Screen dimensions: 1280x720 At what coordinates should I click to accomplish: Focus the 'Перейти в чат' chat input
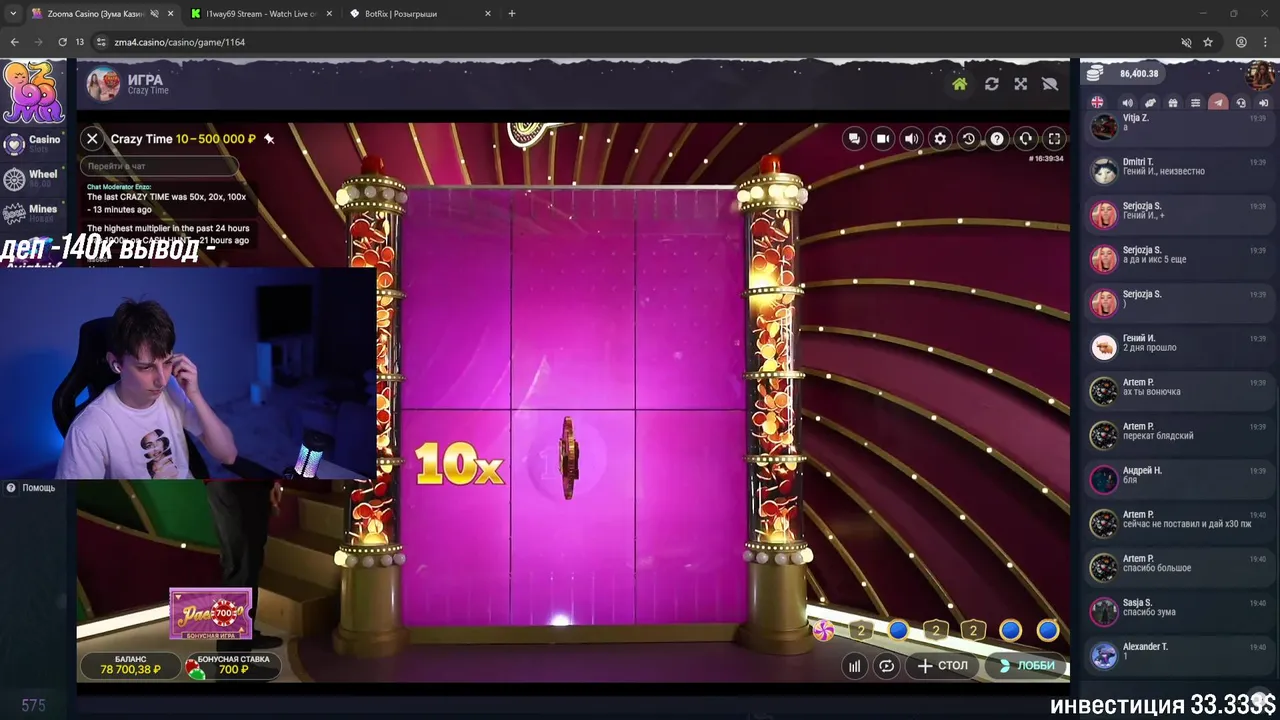pos(159,166)
